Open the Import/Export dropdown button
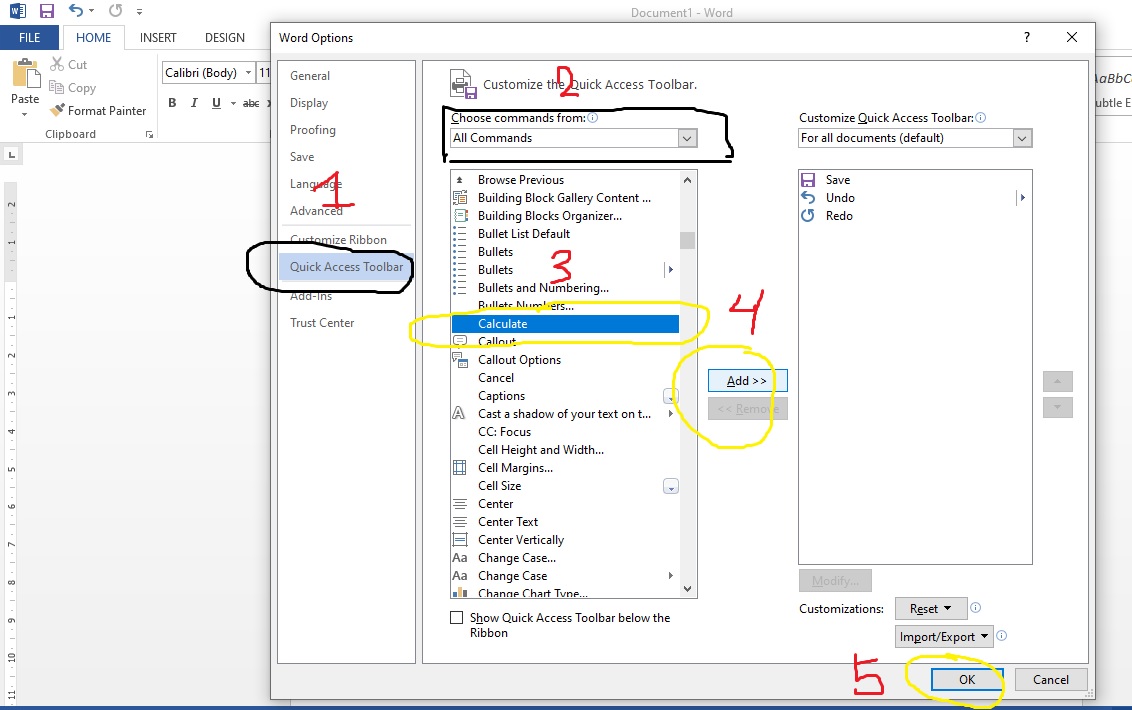 (944, 637)
